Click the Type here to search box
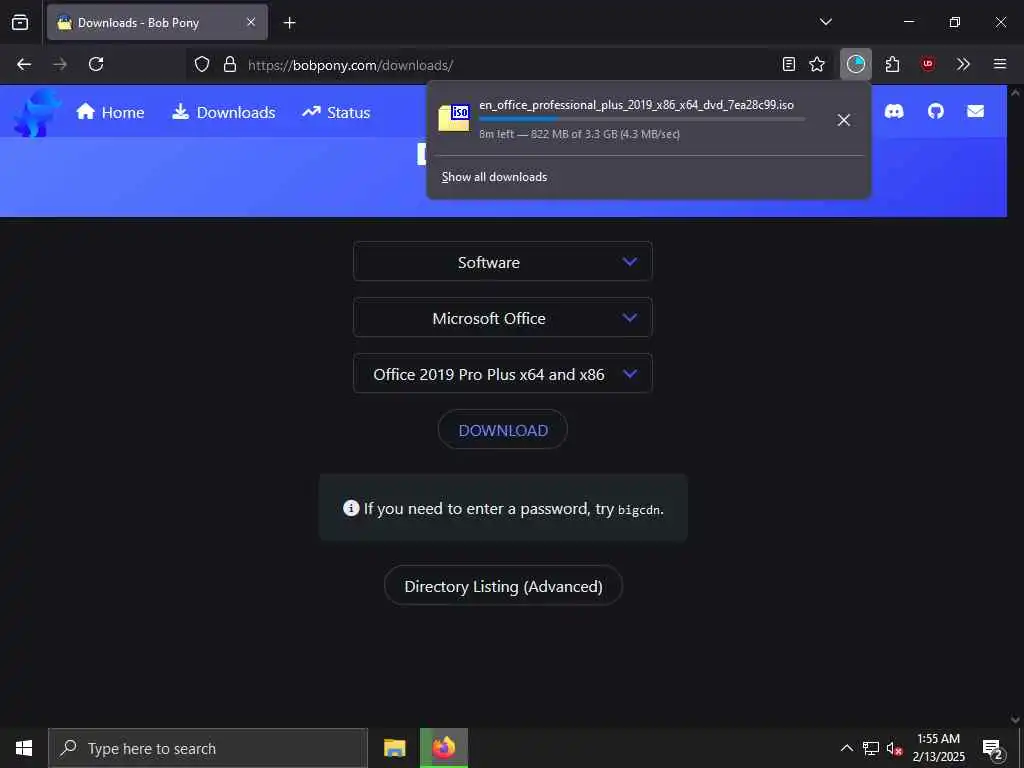Image resolution: width=1024 pixels, height=768 pixels. pos(208,748)
